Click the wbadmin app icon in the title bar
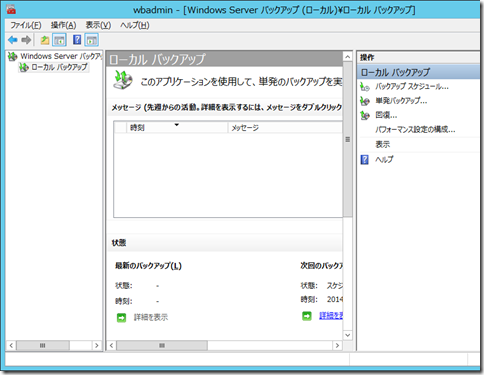The width and height of the screenshot is (484, 375). 11,10
